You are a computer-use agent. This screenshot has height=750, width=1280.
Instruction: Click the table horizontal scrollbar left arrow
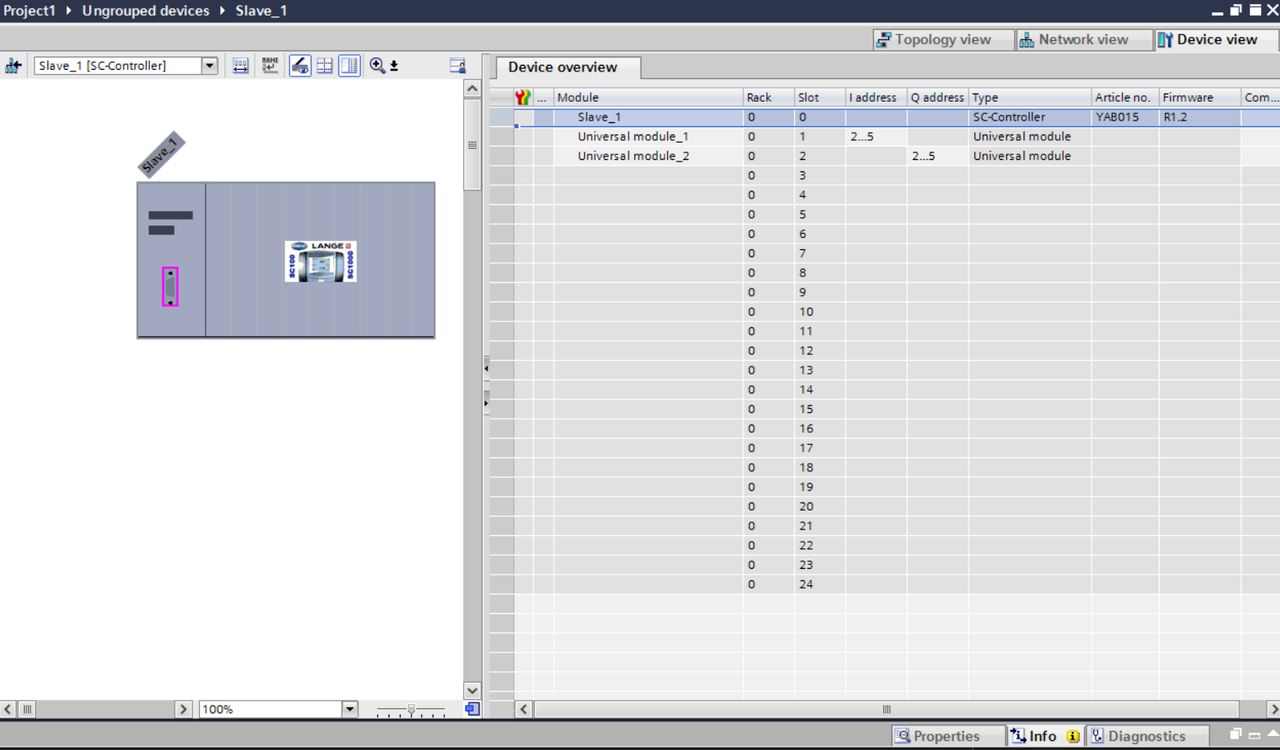click(x=523, y=709)
